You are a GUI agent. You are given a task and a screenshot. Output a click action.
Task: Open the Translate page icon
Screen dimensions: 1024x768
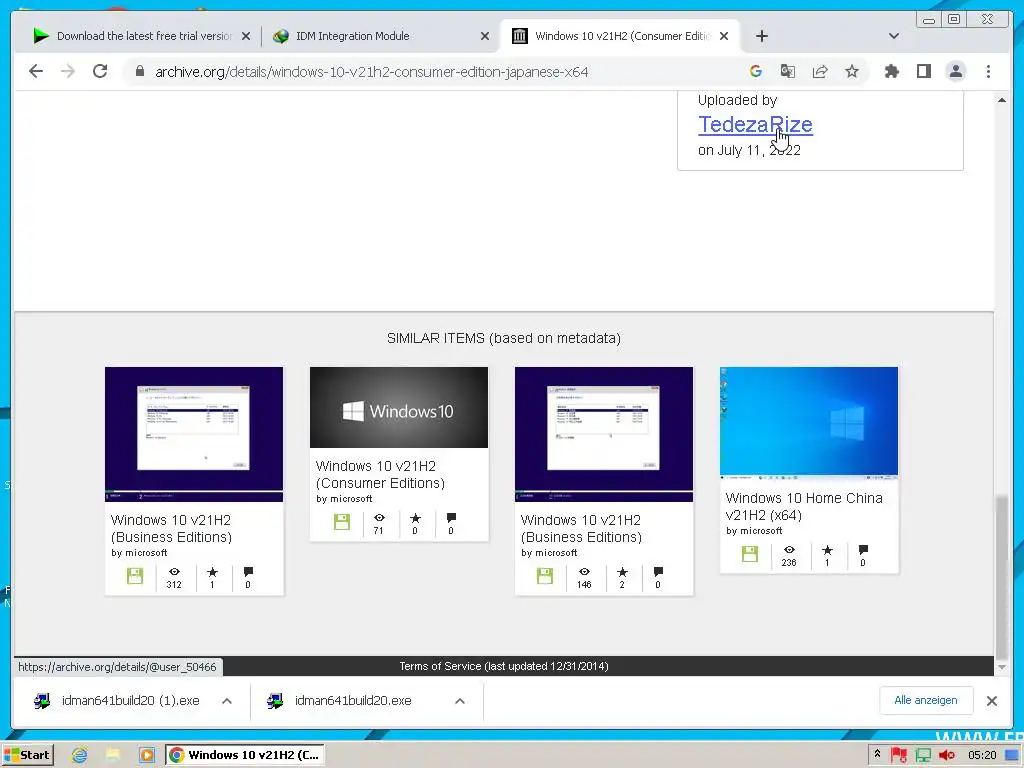pos(788,71)
